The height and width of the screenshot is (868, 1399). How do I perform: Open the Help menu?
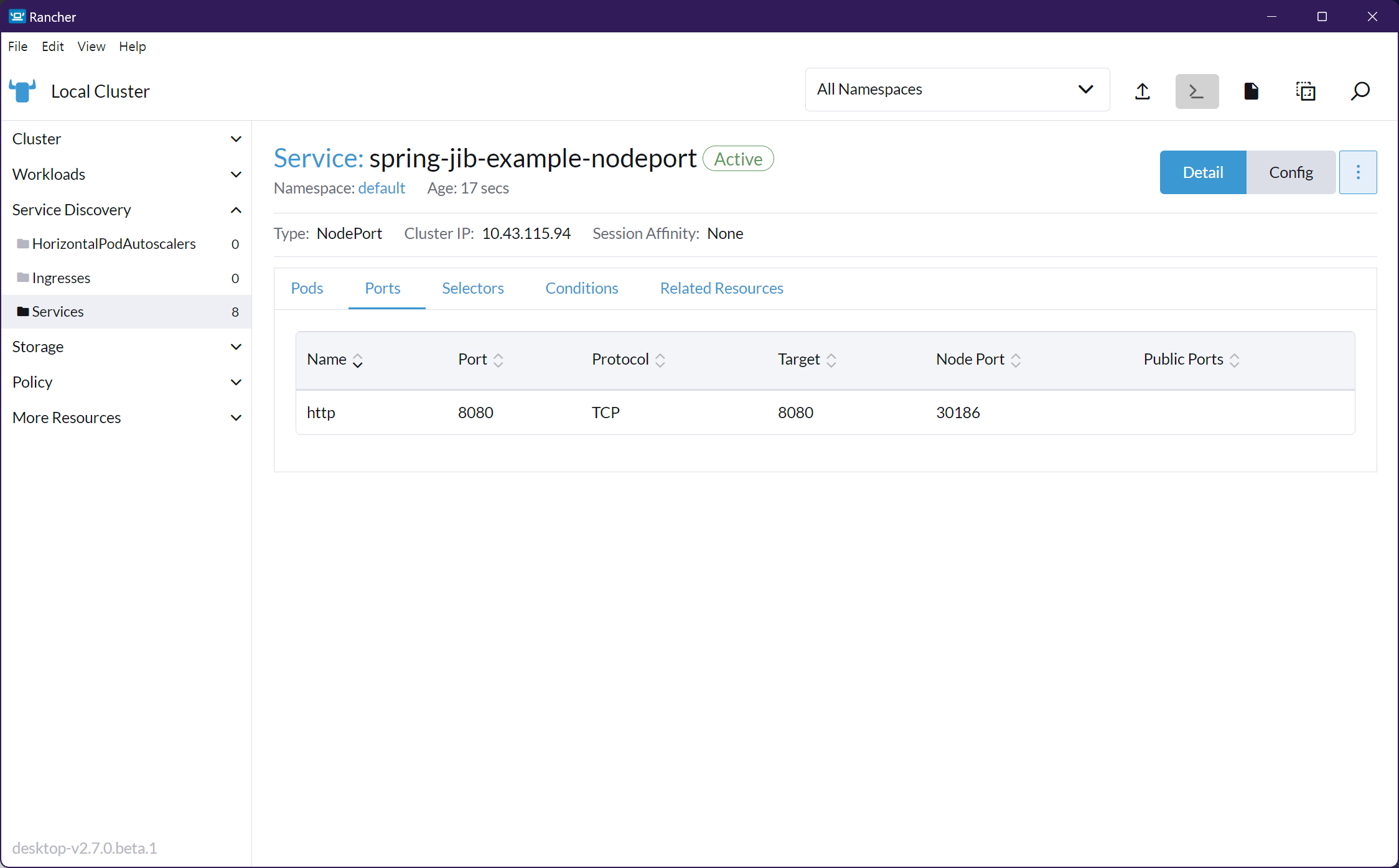pos(133,47)
